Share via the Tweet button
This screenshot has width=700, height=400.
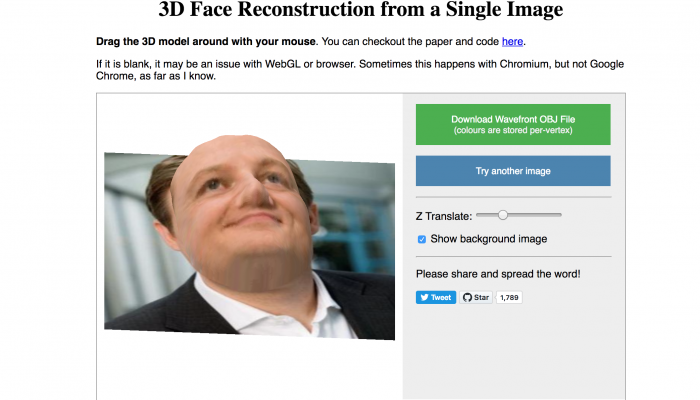pyautogui.click(x=436, y=297)
